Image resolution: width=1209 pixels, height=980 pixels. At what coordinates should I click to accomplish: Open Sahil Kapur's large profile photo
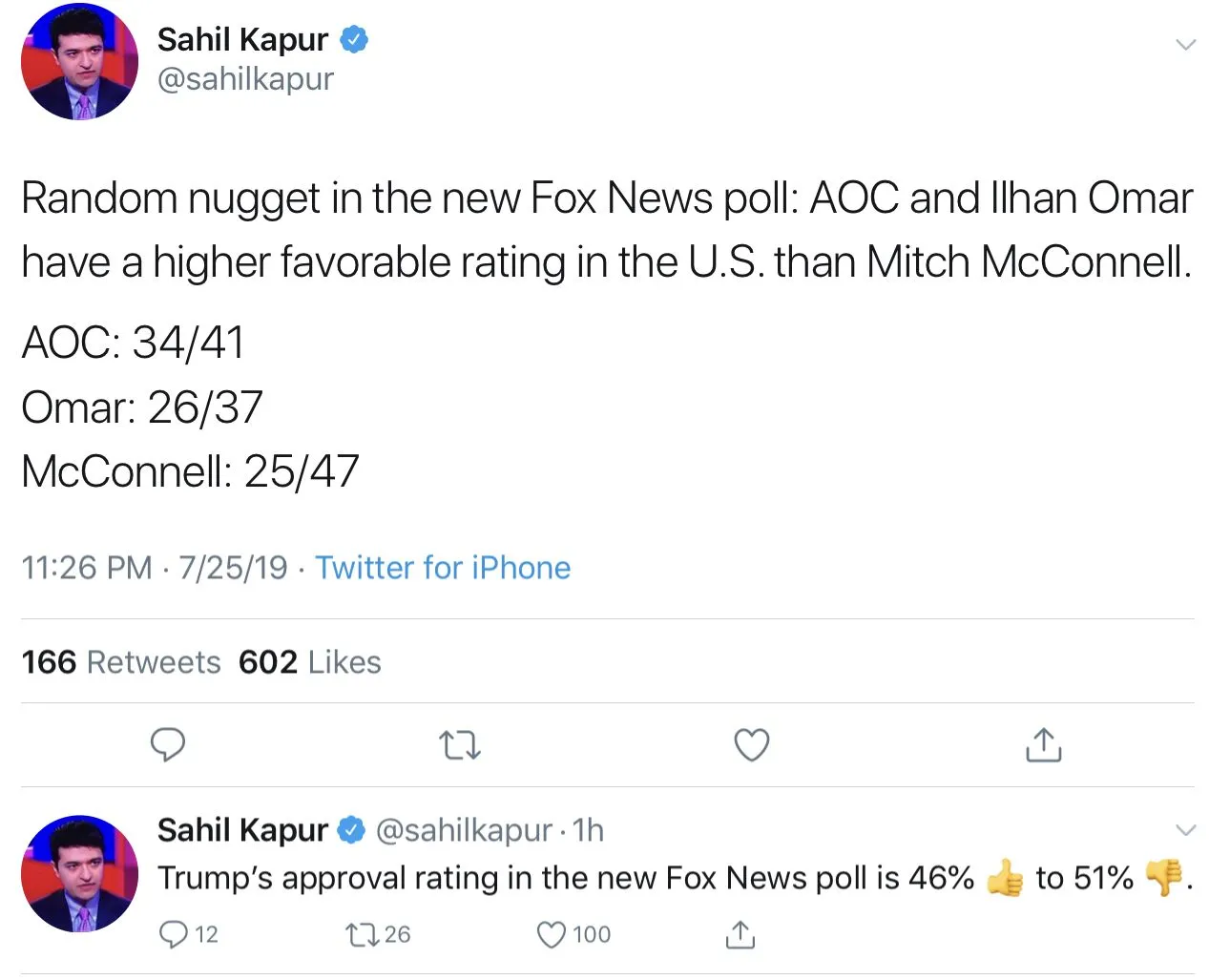click(x=79, y=62)
